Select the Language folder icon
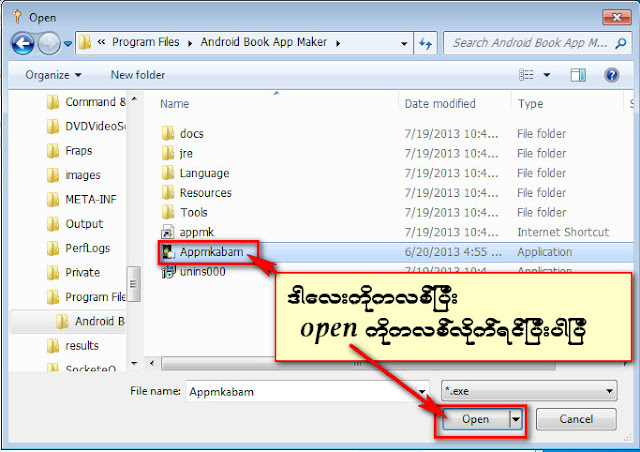This screenshot has width=640, height=452. pos(168,173)
